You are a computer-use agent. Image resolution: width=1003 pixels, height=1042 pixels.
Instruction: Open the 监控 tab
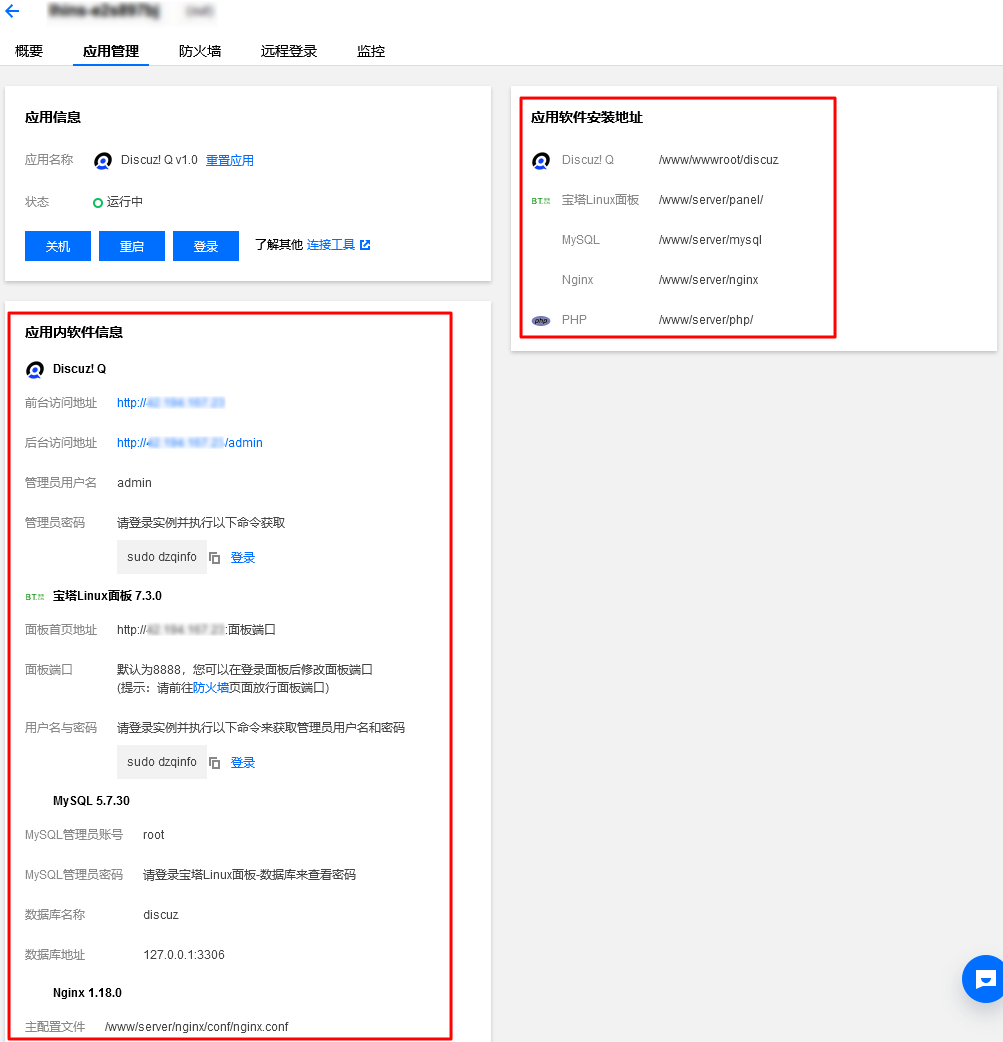[371, 51]
